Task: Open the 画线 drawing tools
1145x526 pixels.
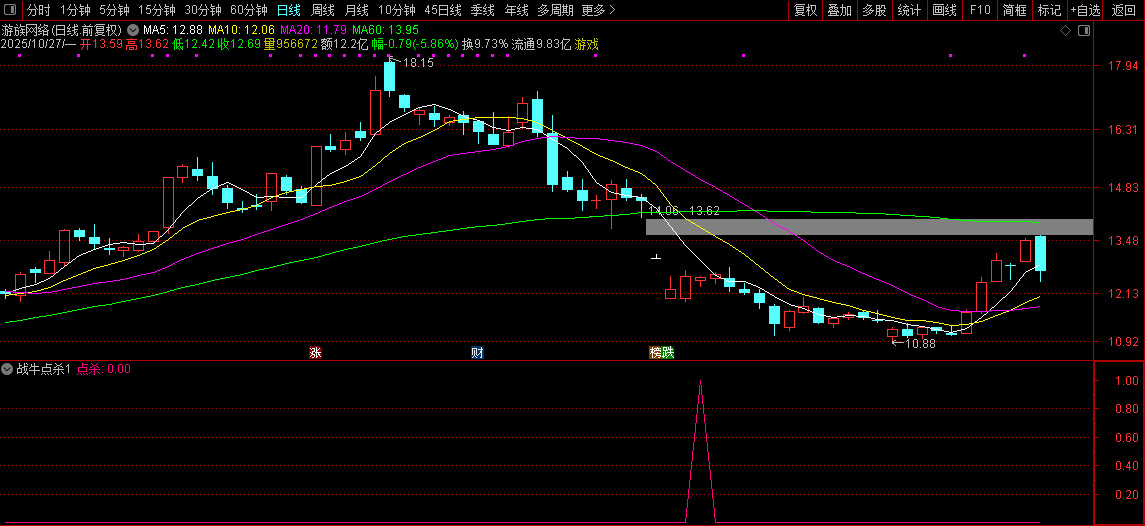Action: click(944, 10)
